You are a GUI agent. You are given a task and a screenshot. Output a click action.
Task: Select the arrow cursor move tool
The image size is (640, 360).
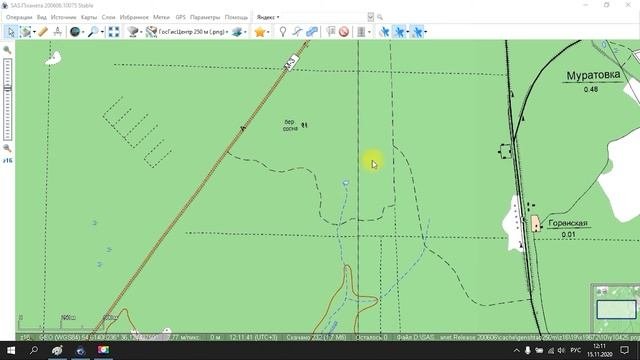click(11, 32)
